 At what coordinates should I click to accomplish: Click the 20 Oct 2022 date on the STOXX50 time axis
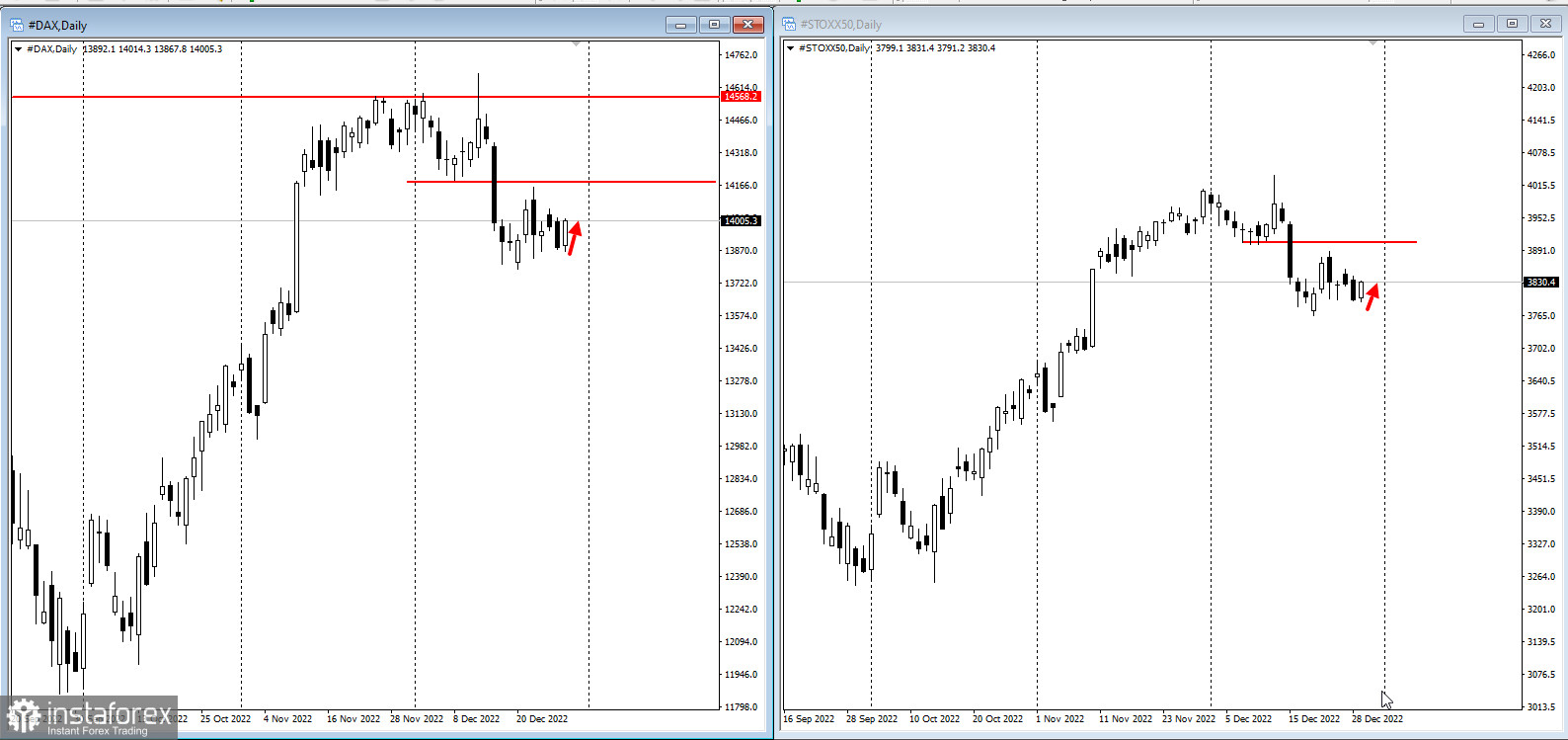point(998,719)
